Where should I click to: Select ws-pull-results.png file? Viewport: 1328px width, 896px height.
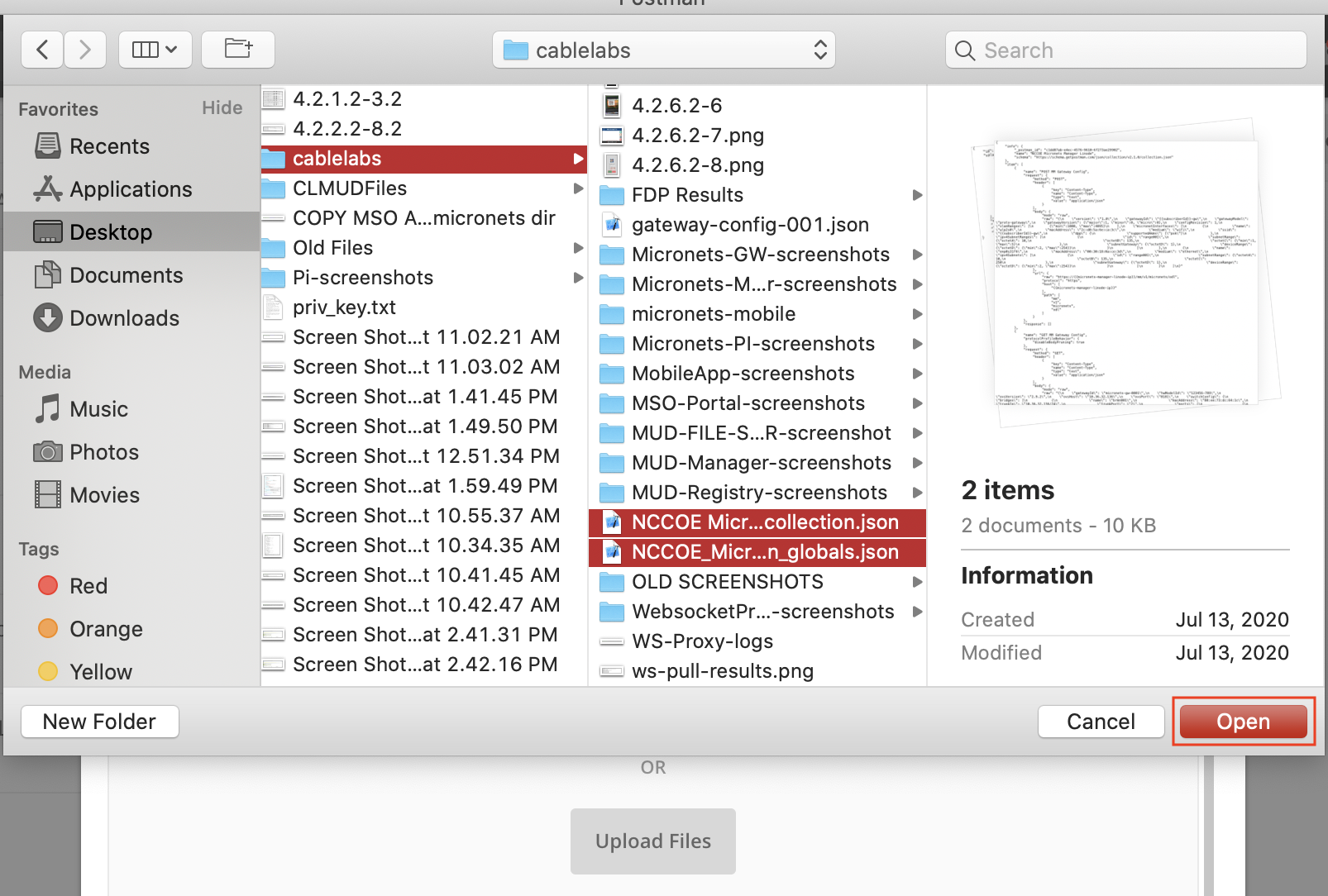click(x=757, y=671)
